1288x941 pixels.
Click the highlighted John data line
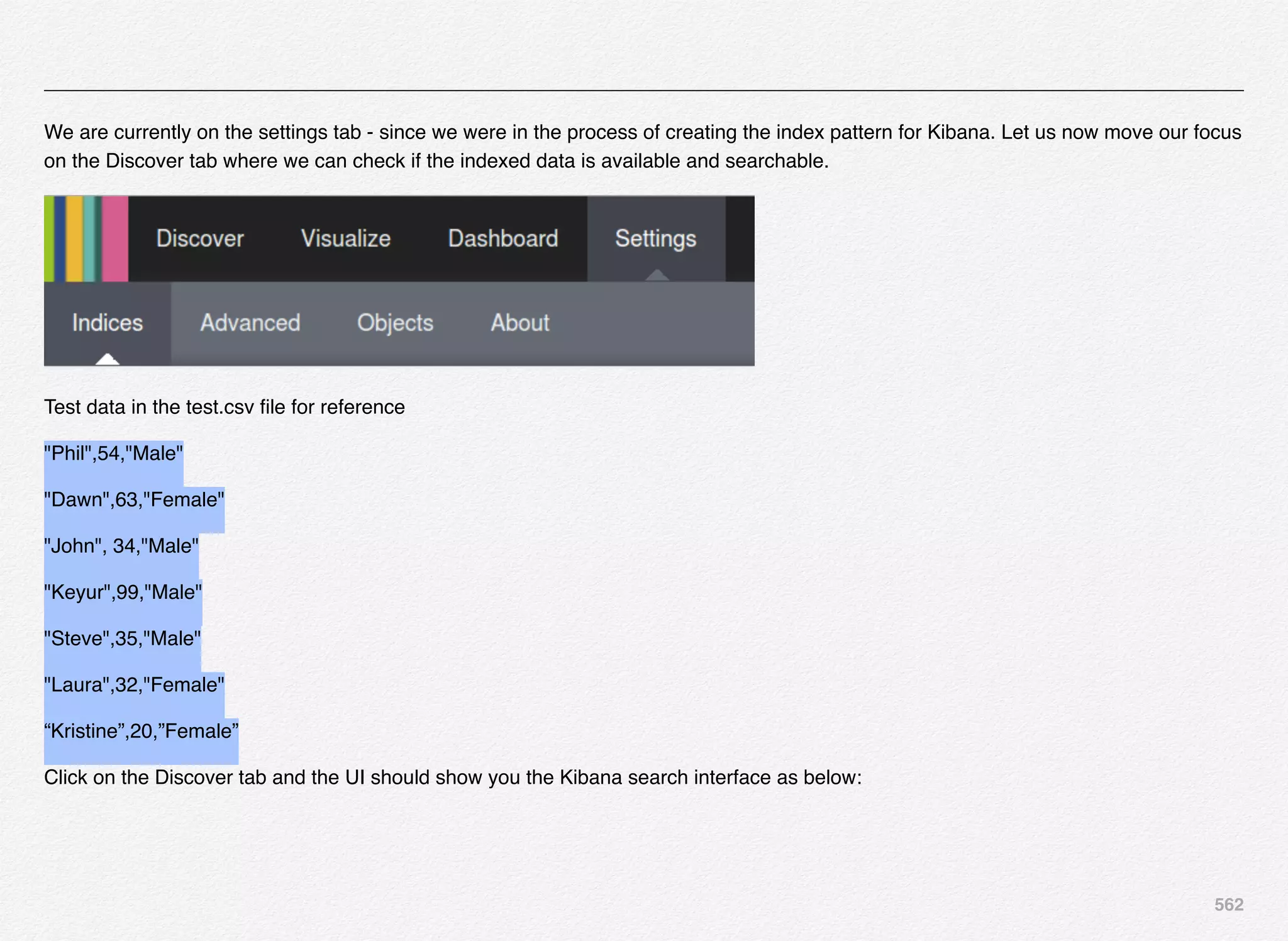point(121,546)
